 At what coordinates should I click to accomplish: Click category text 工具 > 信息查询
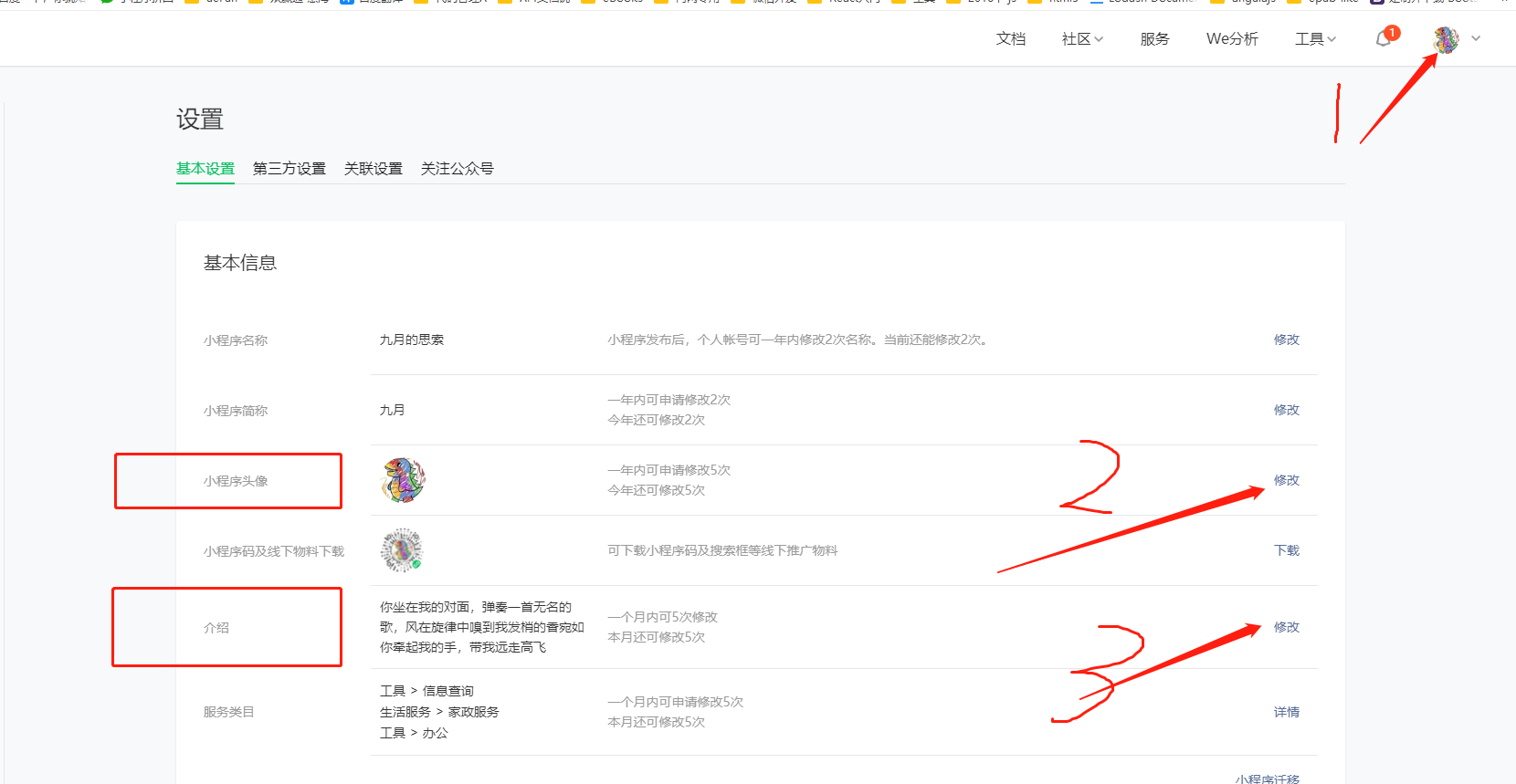[x=426, y=691]
